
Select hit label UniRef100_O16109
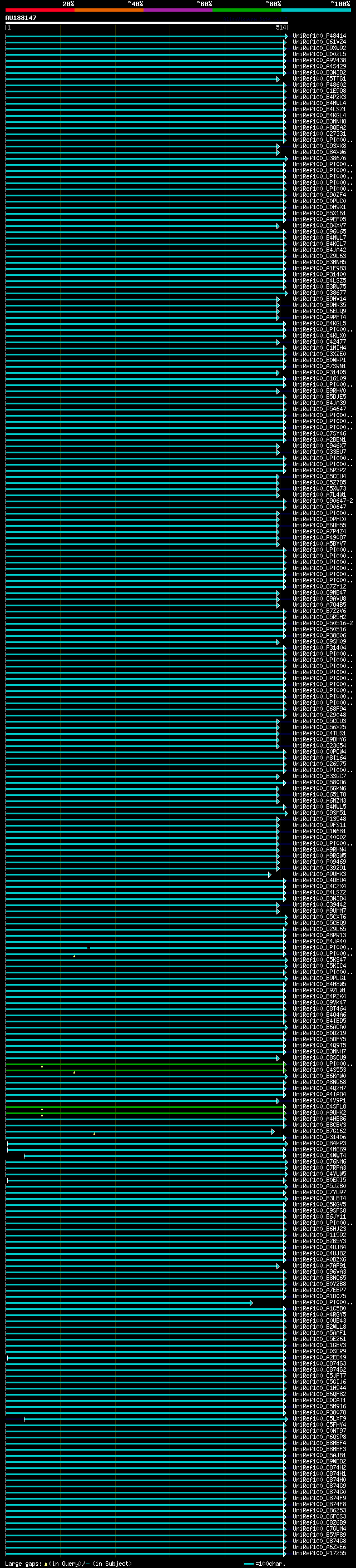pyautogui.click(x=319, y=379)
